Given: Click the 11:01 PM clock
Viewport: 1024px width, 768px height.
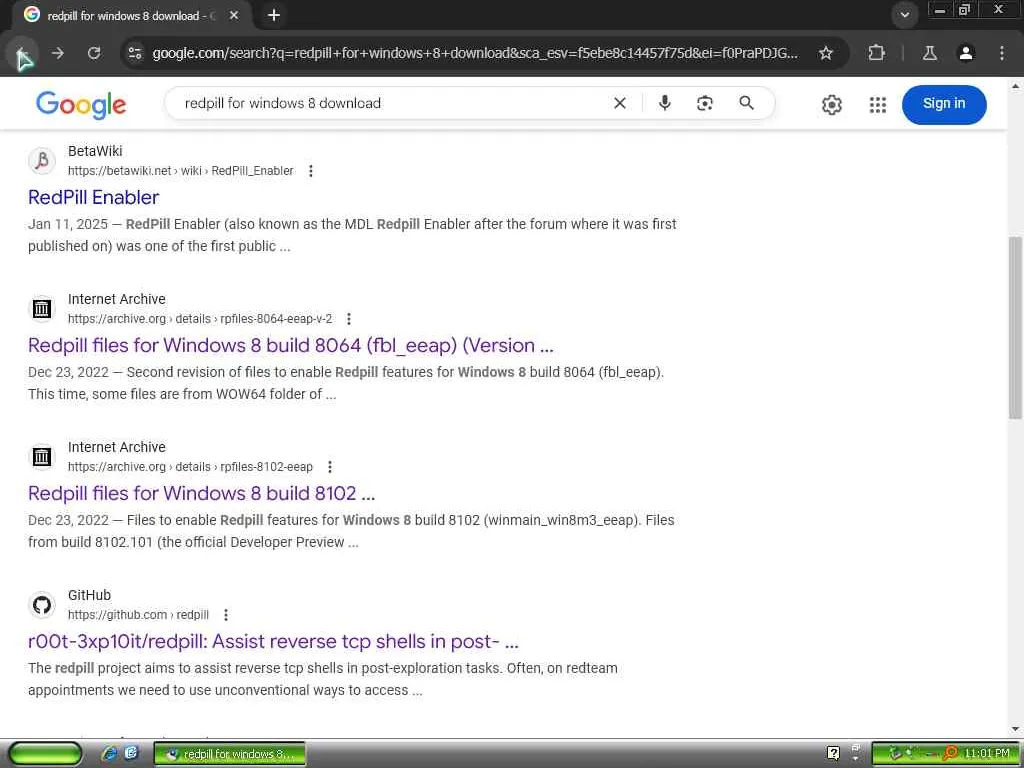Looking at the screenshot, I should click(986, 754).
